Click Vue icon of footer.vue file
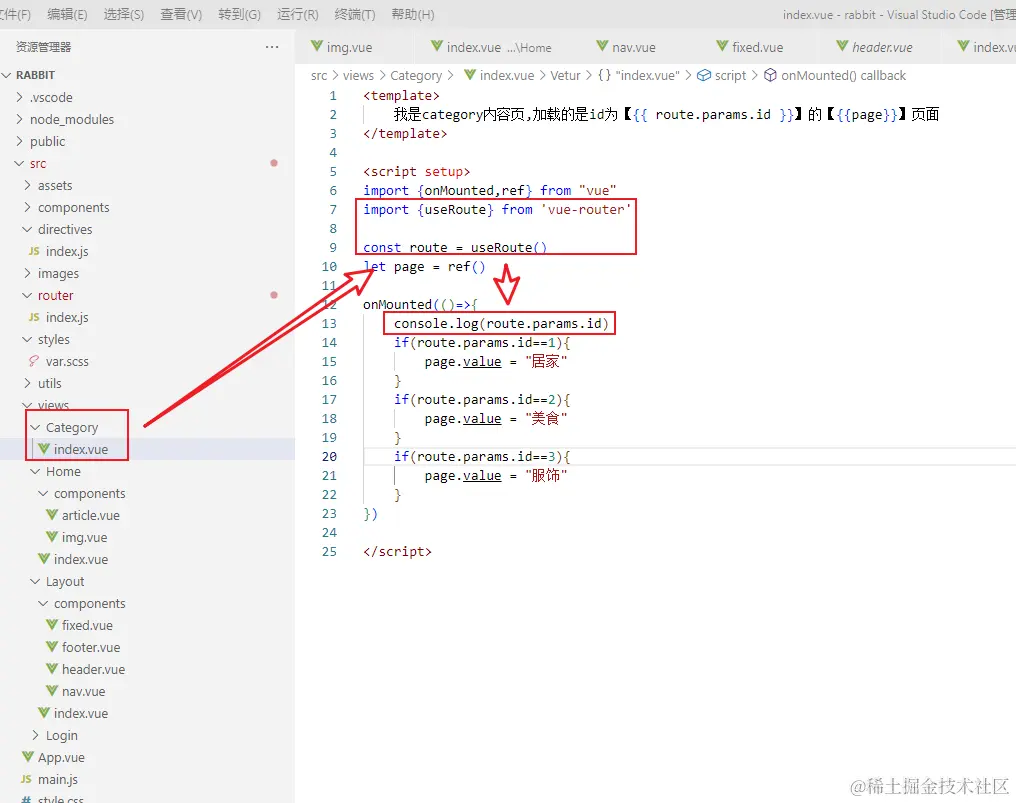Image resolution: width=1016 pixels, height=803 pixels. coord(52,647)
